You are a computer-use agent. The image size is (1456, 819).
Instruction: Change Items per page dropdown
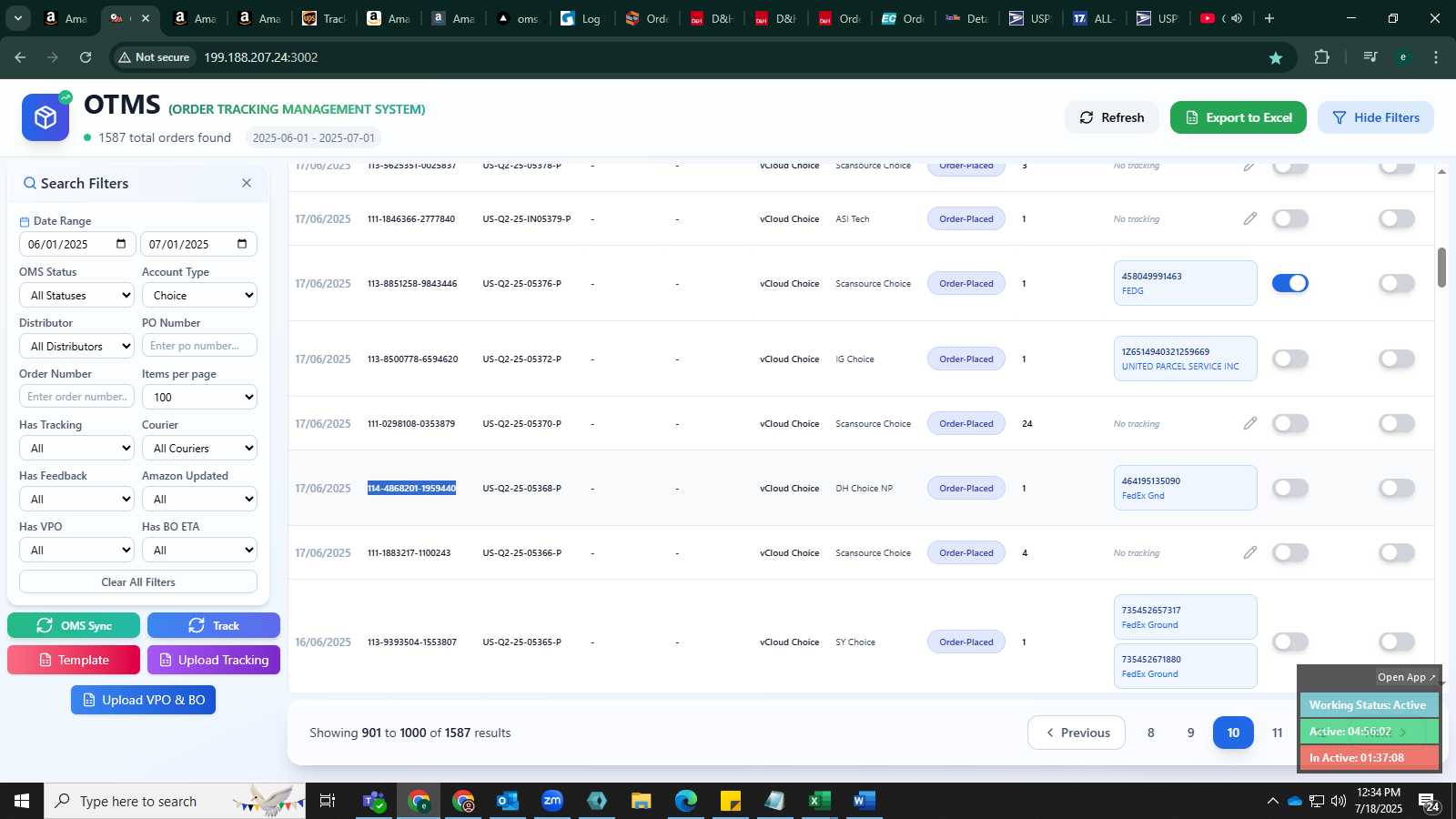pos(199,397)
